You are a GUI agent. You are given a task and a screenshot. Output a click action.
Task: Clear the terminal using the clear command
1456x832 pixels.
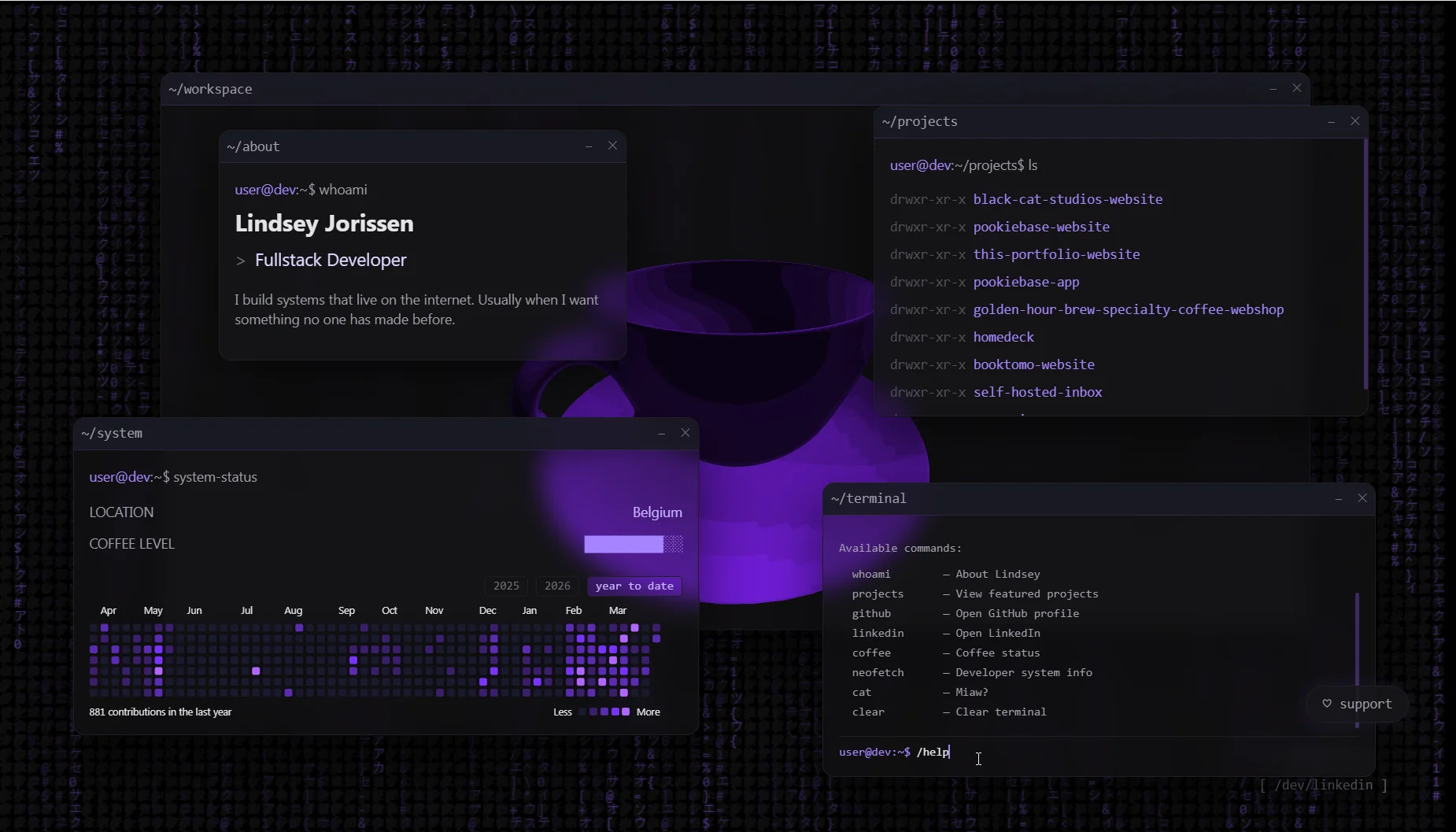[868, 712]
